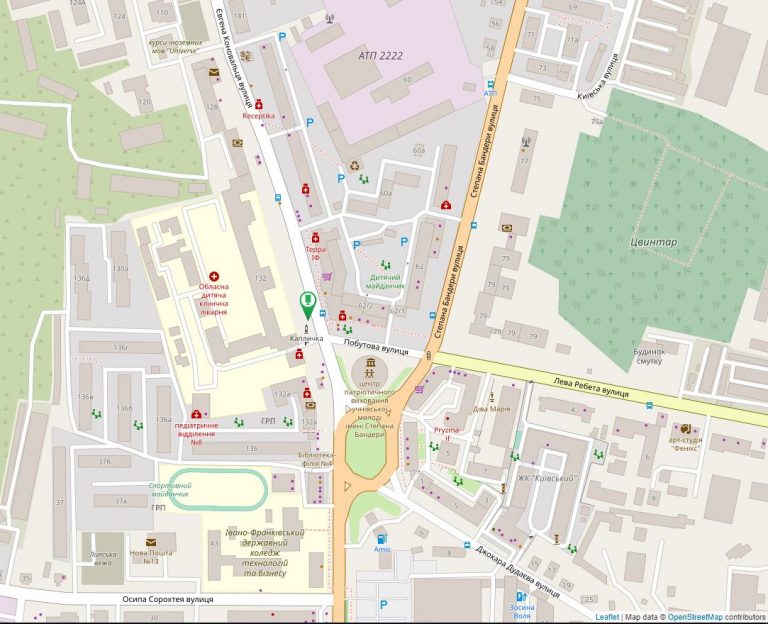Screen dimensions: 768x624
Task: Click the green location marker pin
Action: tap(307, 304)
